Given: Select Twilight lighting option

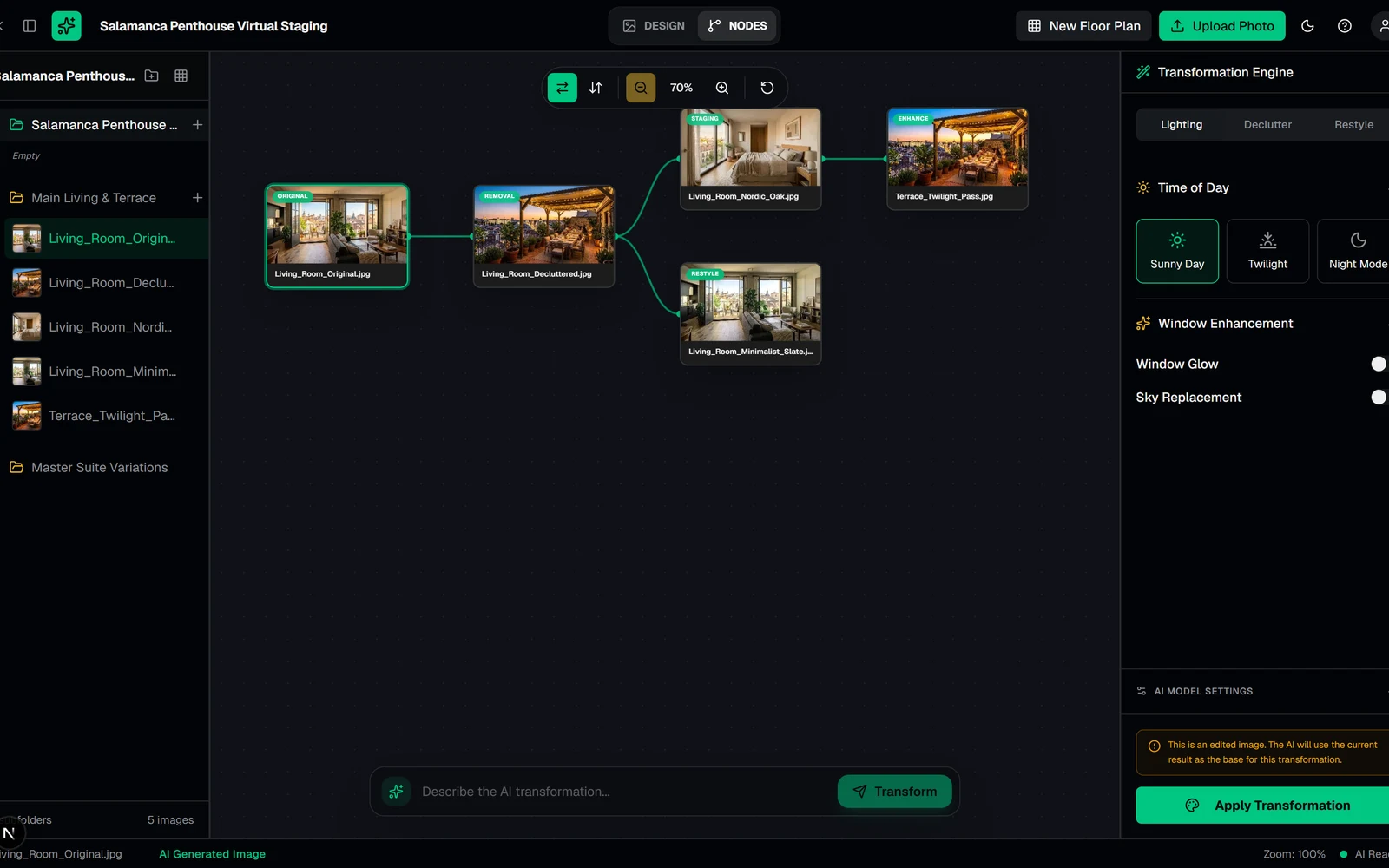Looking at the screenshot, I should click(1267, 251).
